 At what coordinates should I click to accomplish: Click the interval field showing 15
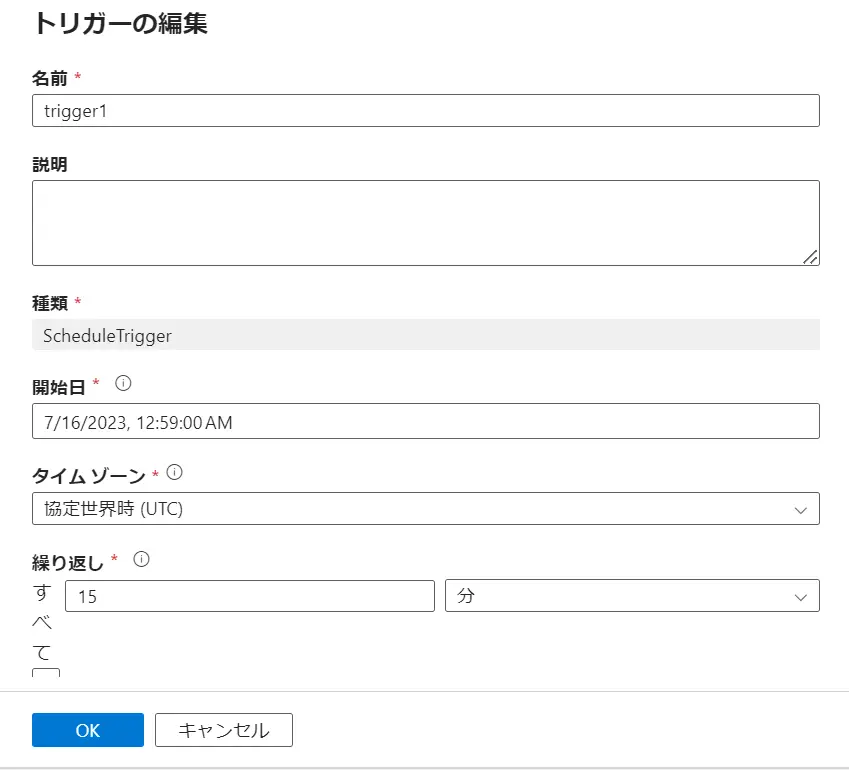250,596
